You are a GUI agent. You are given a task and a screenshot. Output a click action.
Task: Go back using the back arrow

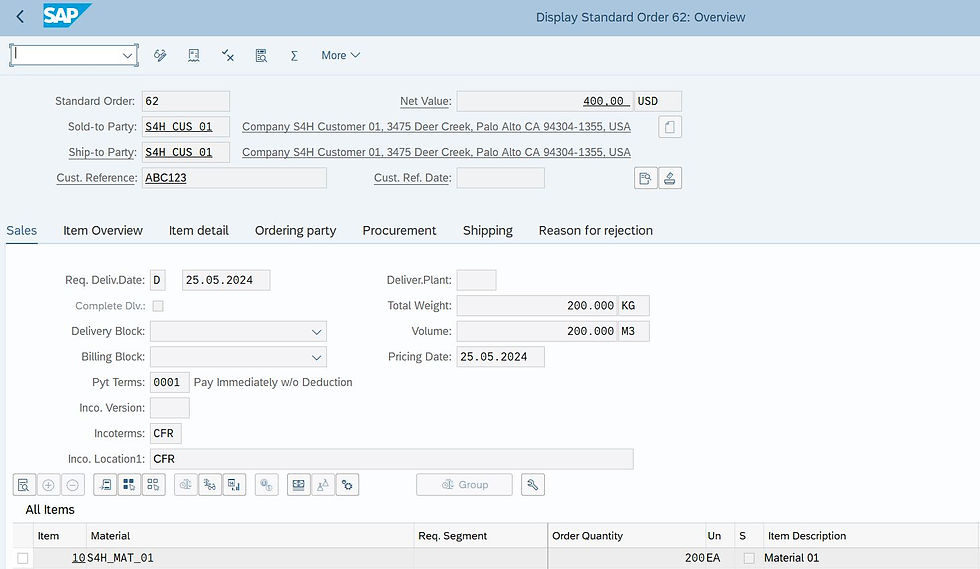[20, 17]
